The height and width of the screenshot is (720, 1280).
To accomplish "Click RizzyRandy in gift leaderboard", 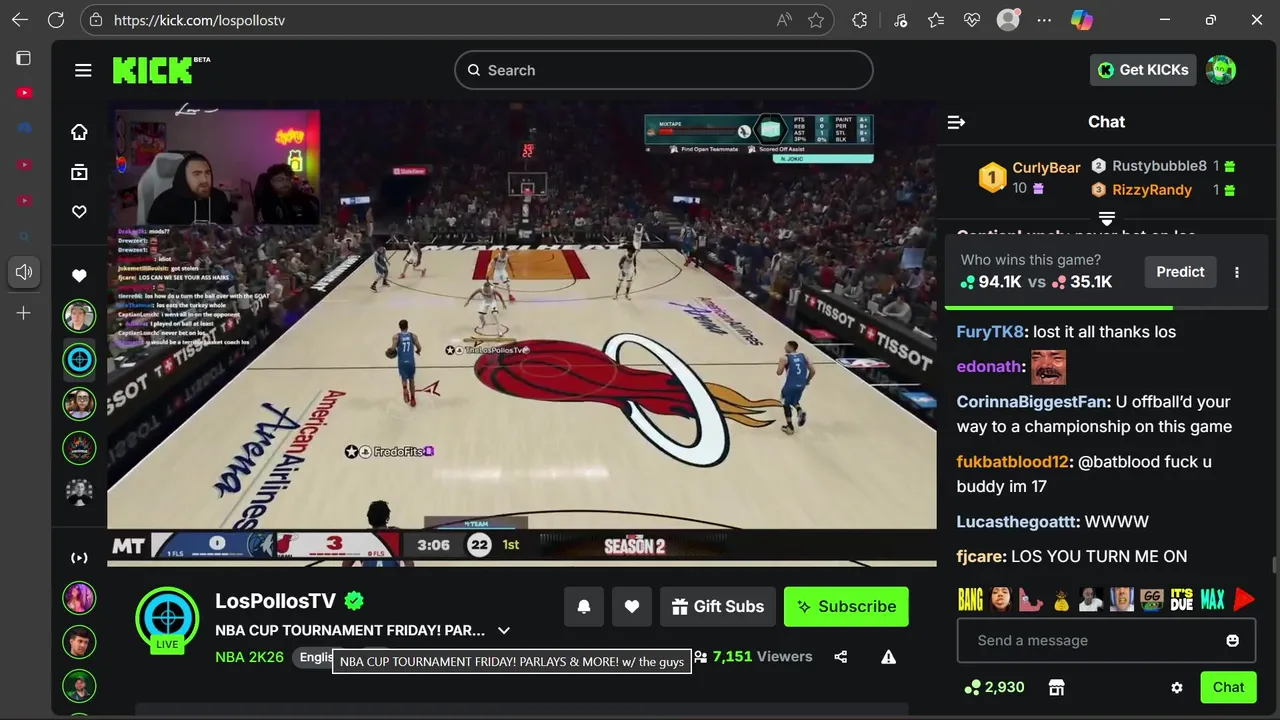I will [x=1152, y=190].
